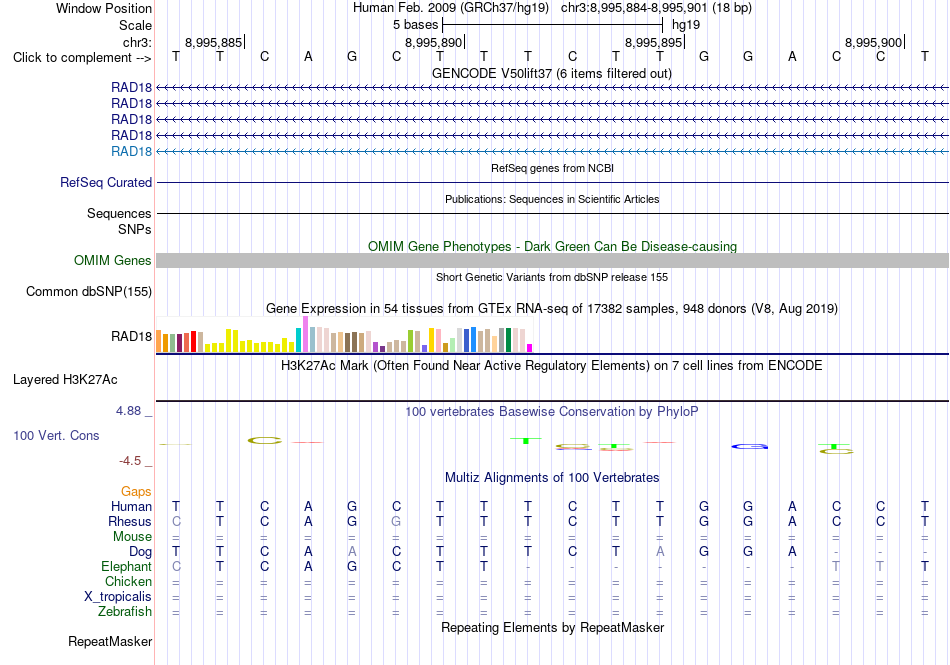Click the 8,995,885 position marker
Screen dimensions: 950x665
[213, 42]
